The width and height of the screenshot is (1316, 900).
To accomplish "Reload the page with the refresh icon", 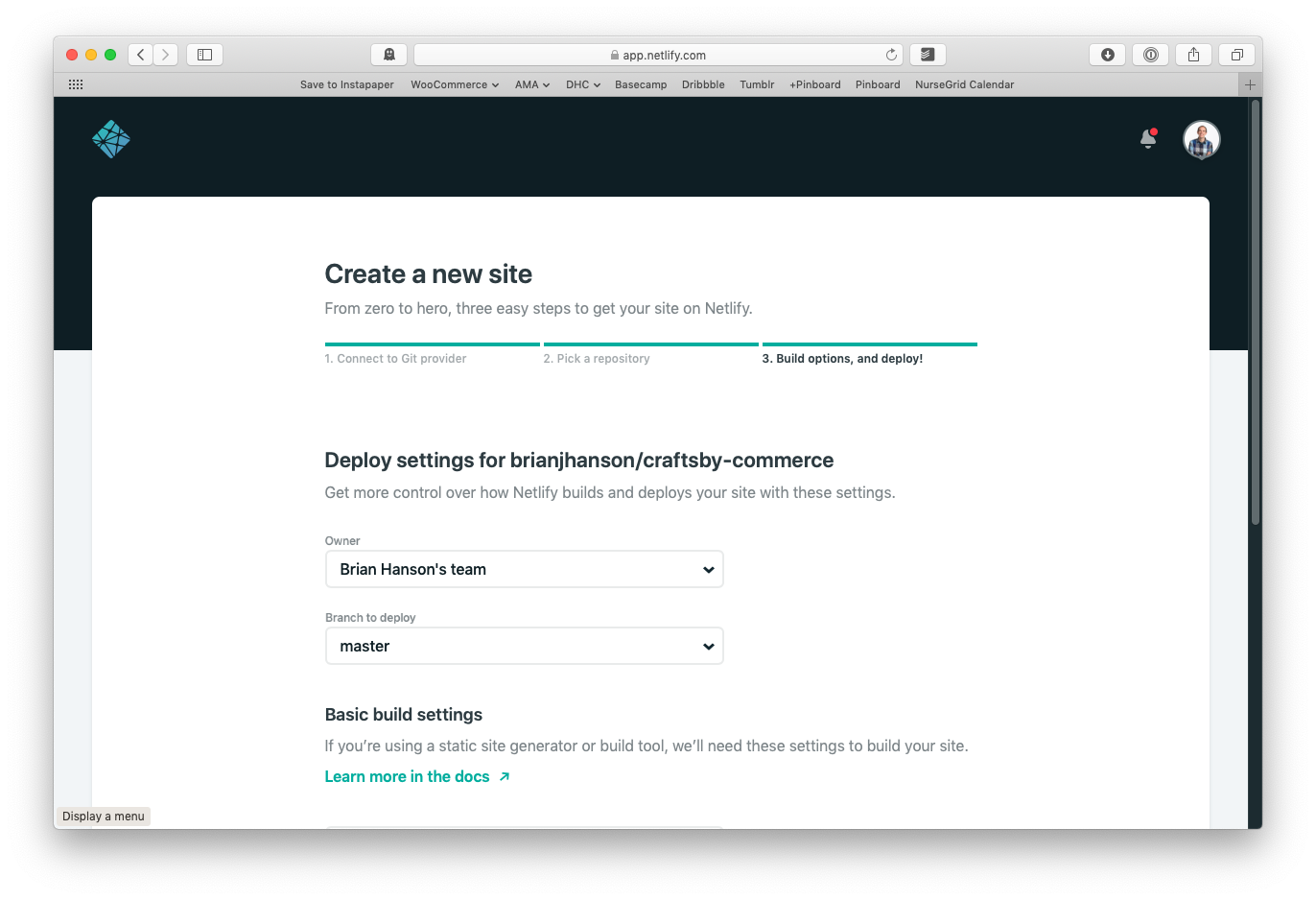I will (891, 55).
